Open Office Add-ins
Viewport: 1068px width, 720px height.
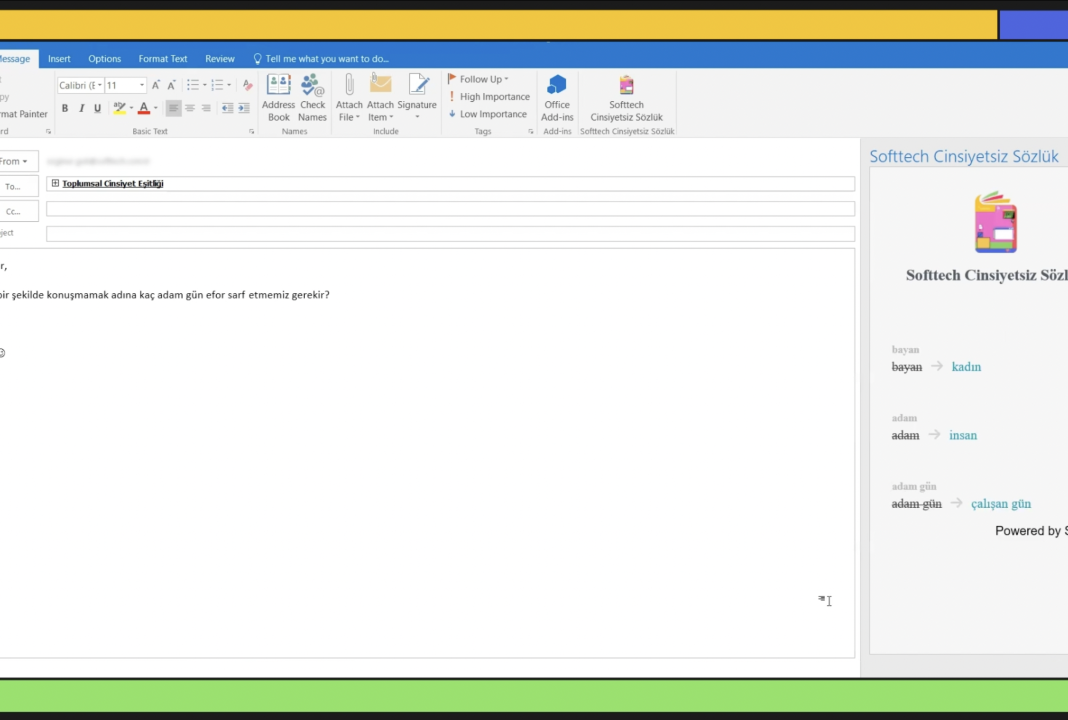tap(556, 97)
